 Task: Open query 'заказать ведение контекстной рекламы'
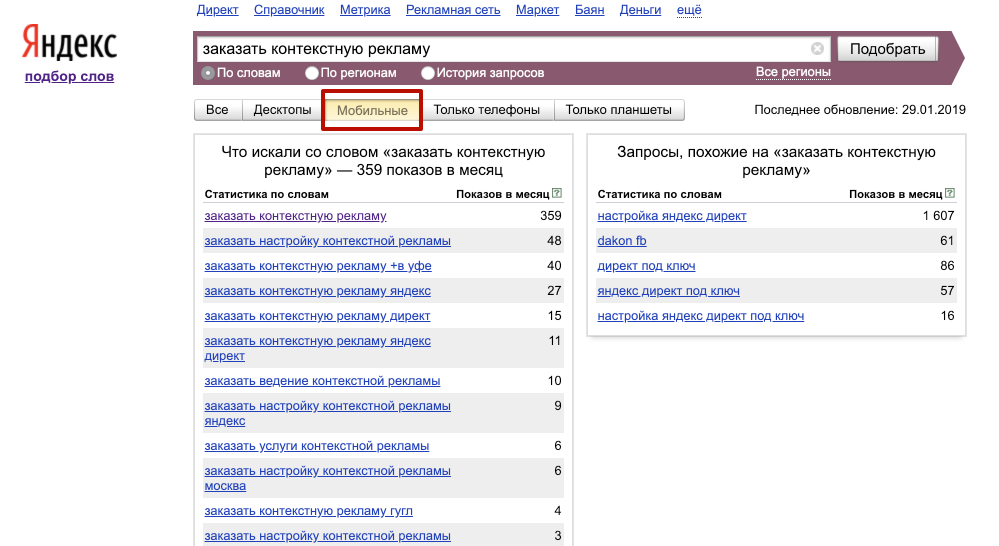tap(322, 381)
